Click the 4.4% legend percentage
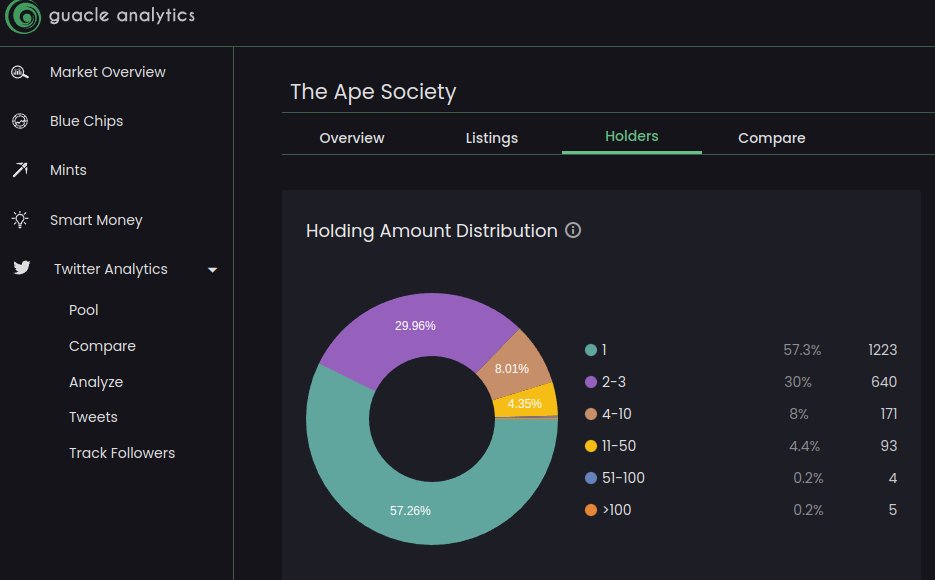 [804, 446]
